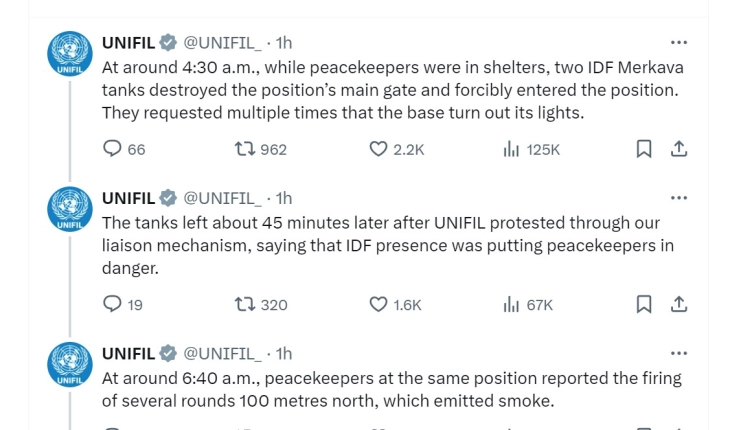Open more options on first tweet
This screenshot has width=730, height=430.
tap(679, 42)
